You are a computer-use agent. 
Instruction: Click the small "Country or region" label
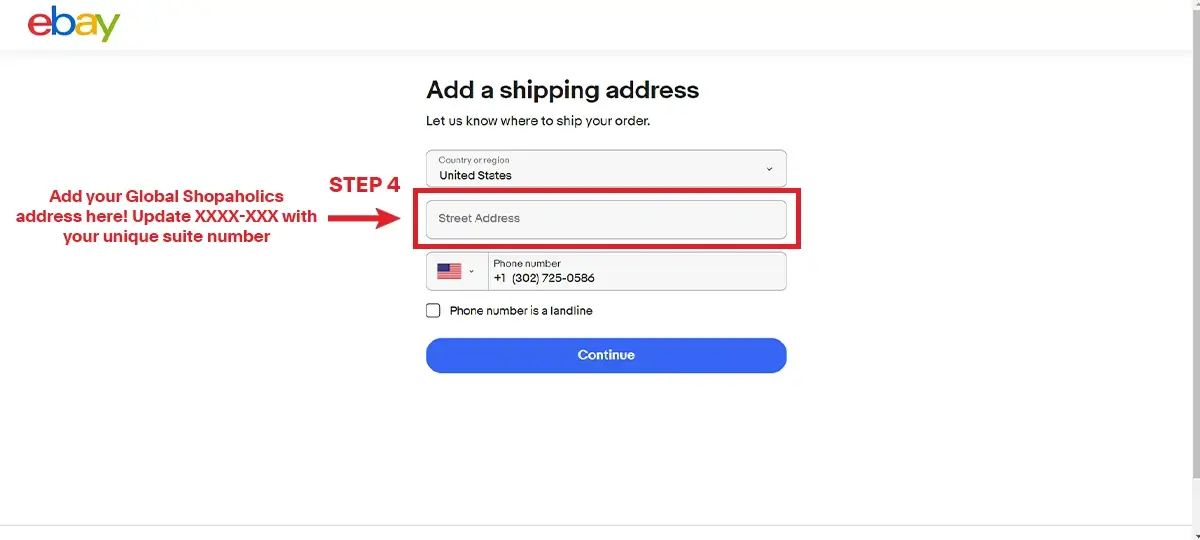point(474,160)
